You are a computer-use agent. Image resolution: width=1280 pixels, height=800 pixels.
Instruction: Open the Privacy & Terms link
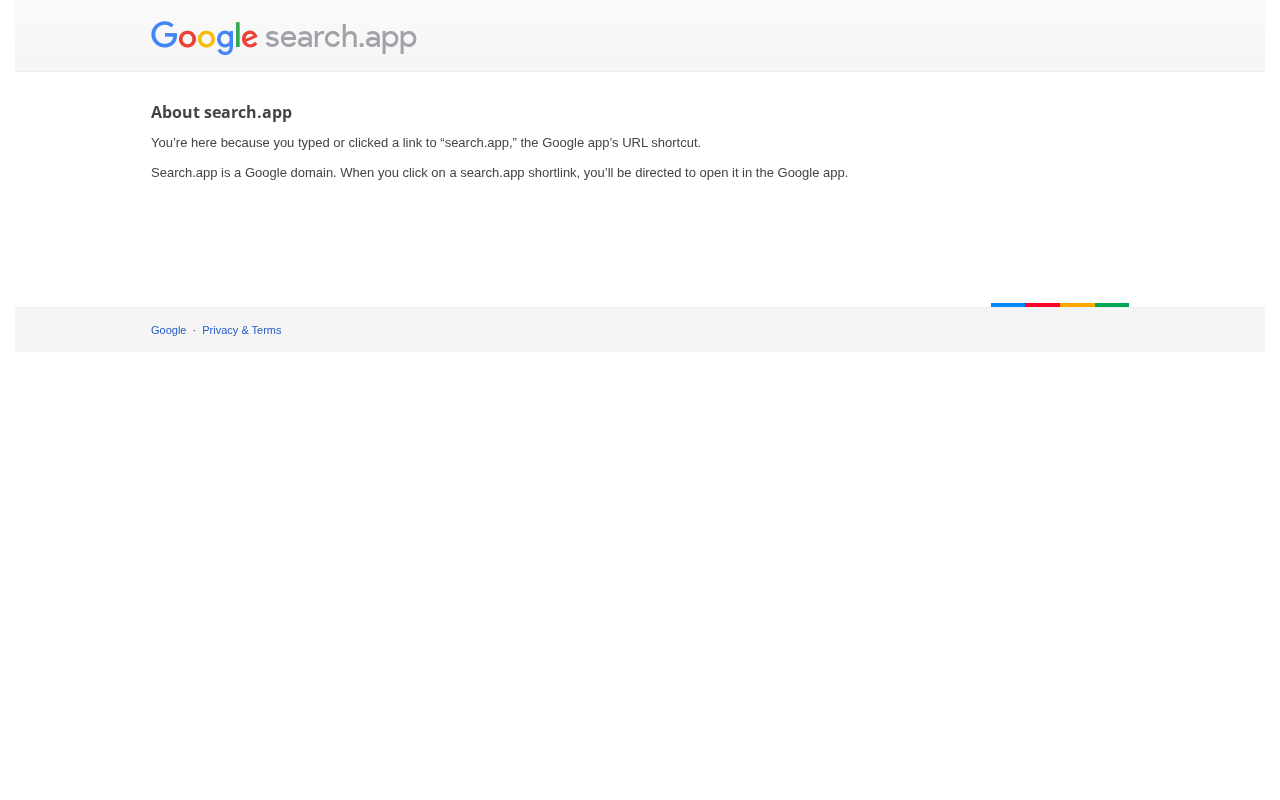[241, 330]
